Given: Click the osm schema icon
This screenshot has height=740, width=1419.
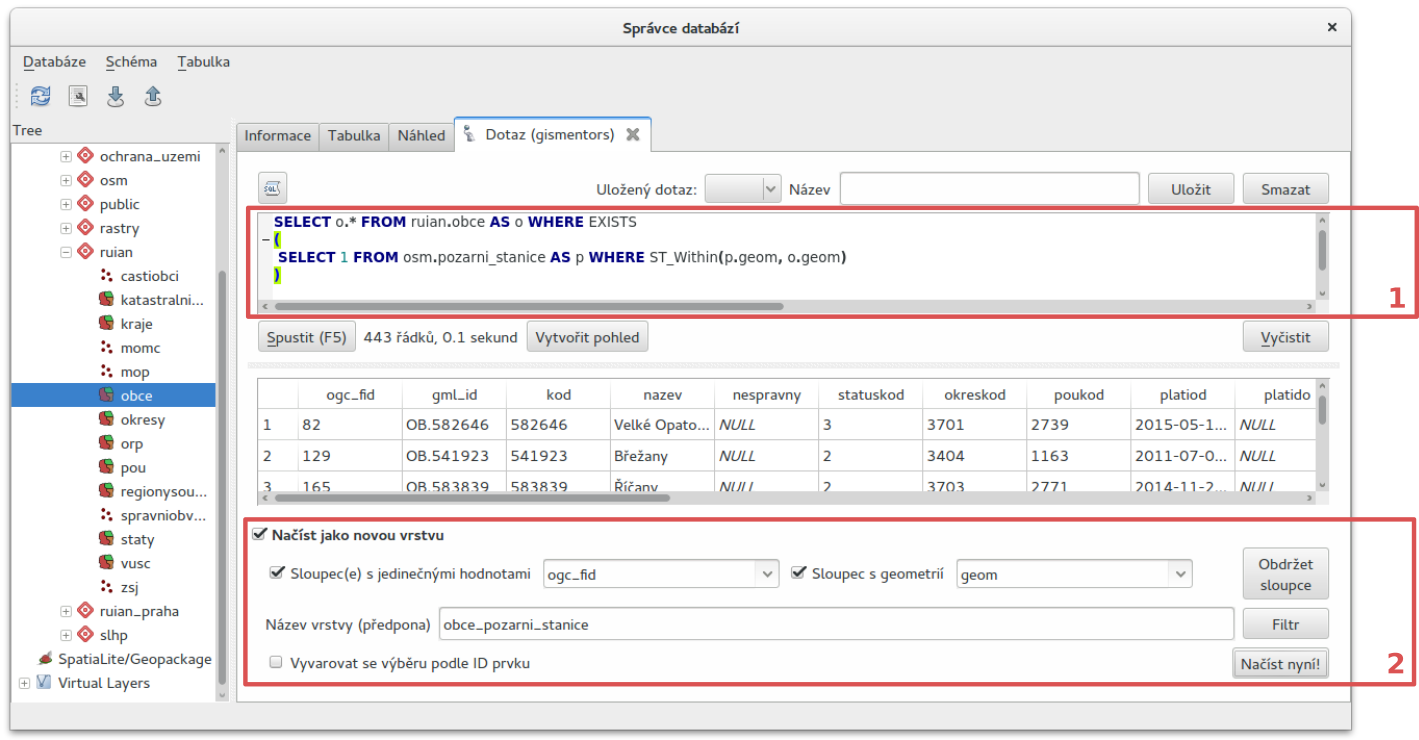Looking at the screenshot, I should pyautogui.click(x=85, y=180).
